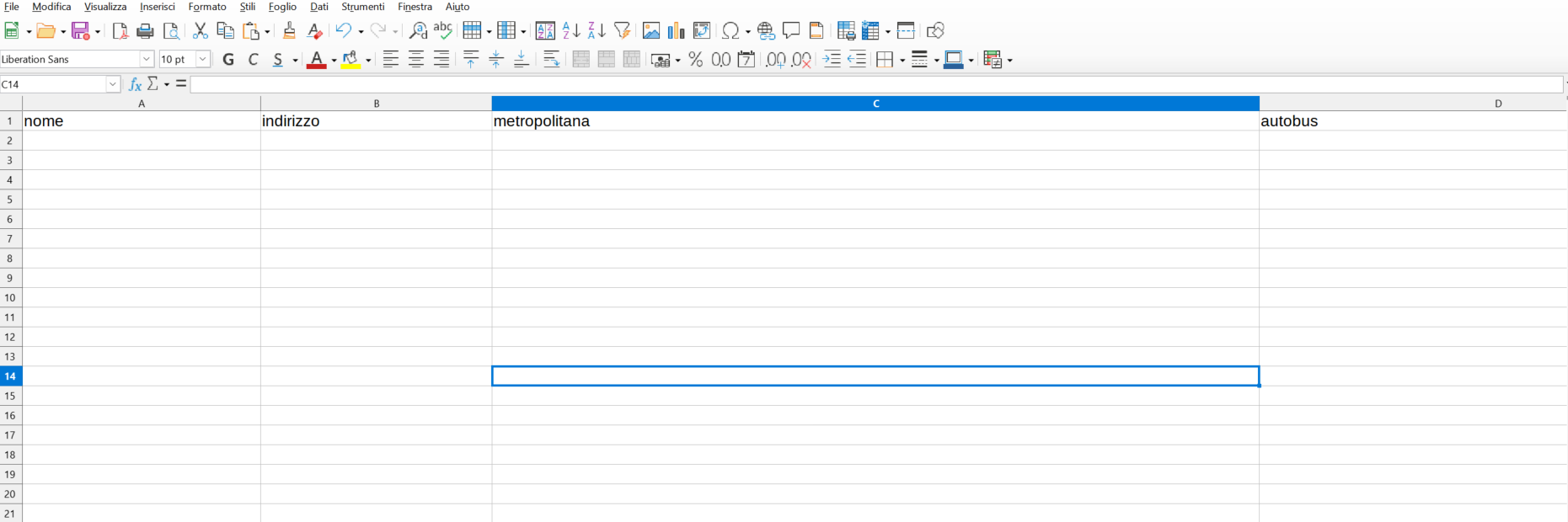Sort ascending with the A-Z arrow icon
The image size is (1568, 522).
tap(571, 31)
